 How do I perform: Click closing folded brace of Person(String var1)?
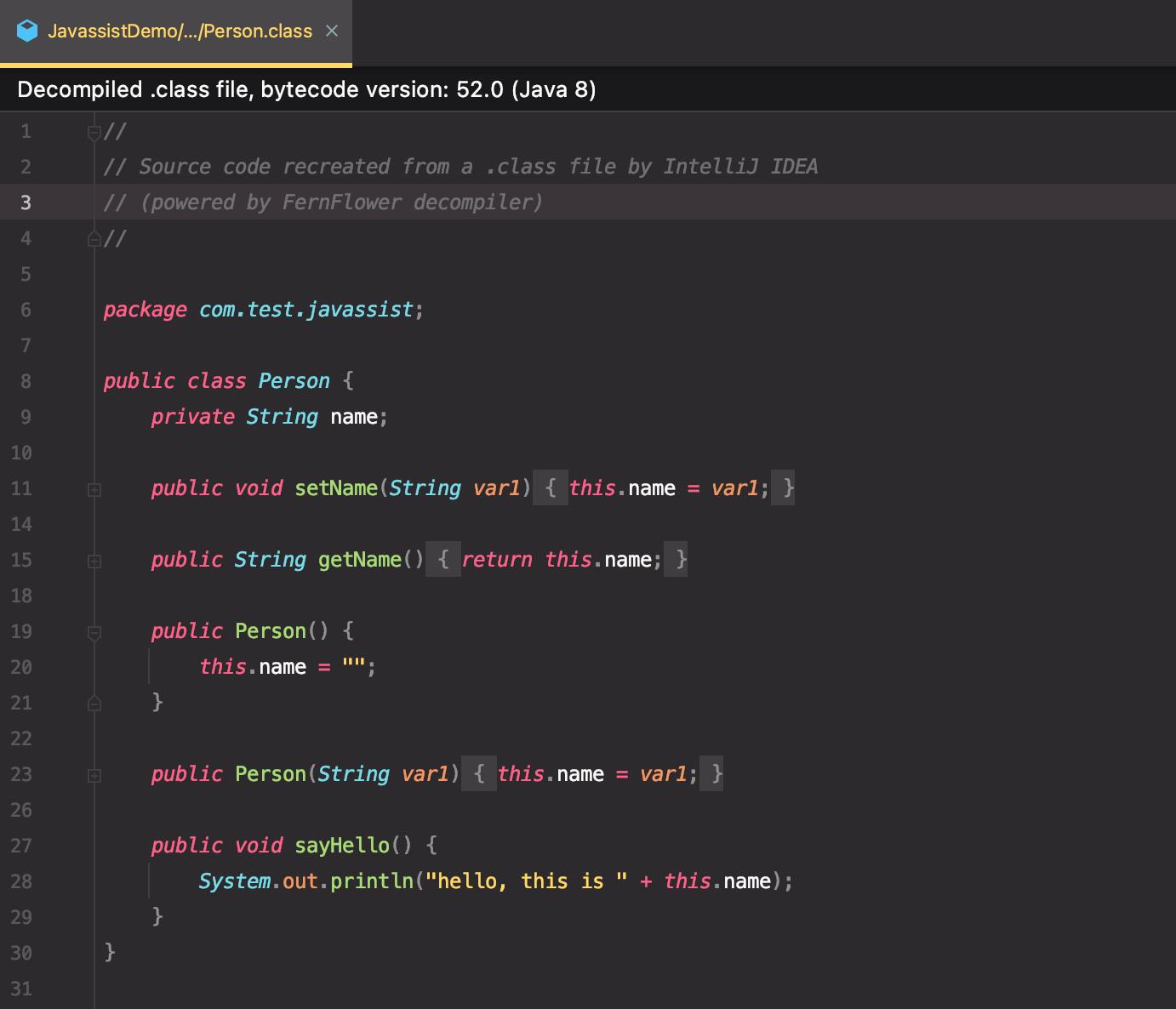coord(712,774)
